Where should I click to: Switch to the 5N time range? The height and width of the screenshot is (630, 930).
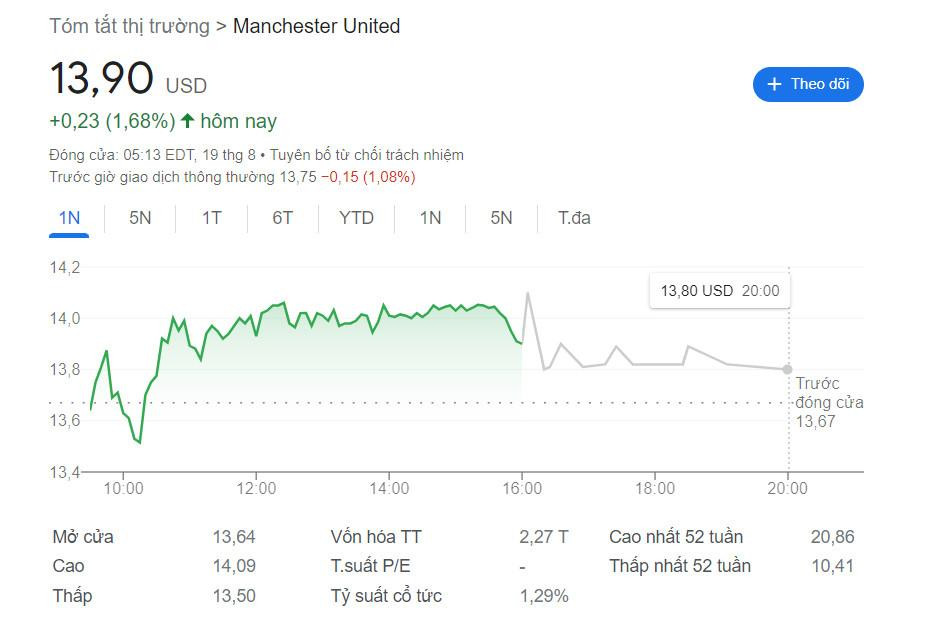pos(138,217)
